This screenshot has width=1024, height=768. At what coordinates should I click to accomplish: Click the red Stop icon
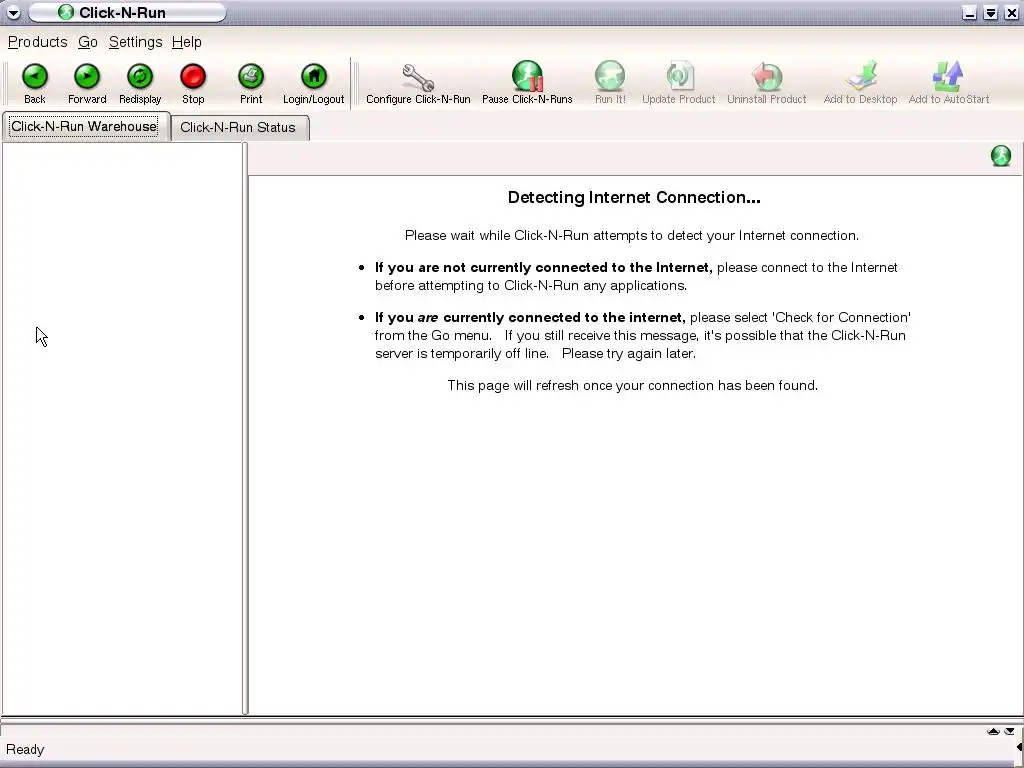pos(193,77)
